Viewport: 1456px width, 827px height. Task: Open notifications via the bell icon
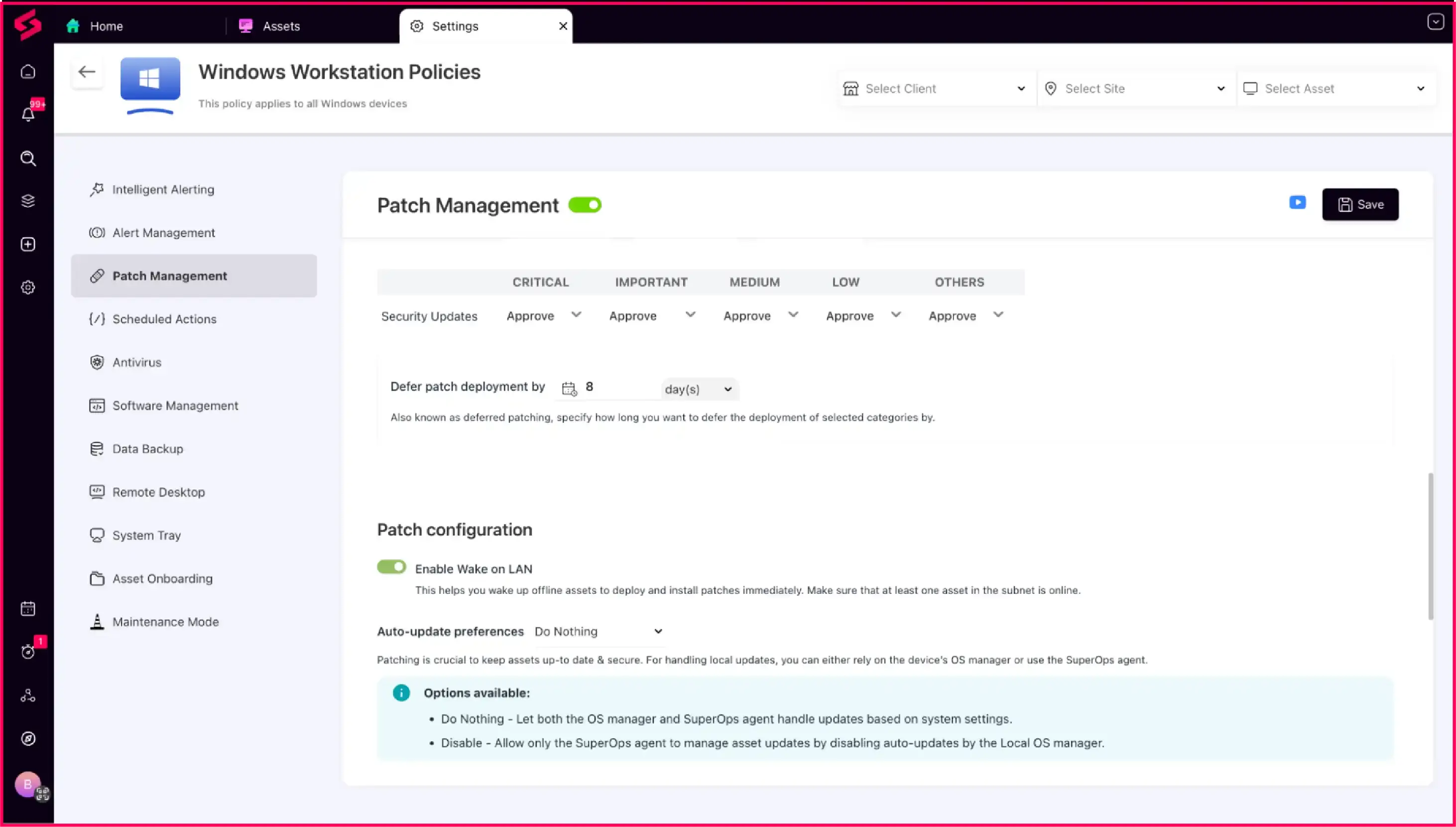(x=28, y=114)
